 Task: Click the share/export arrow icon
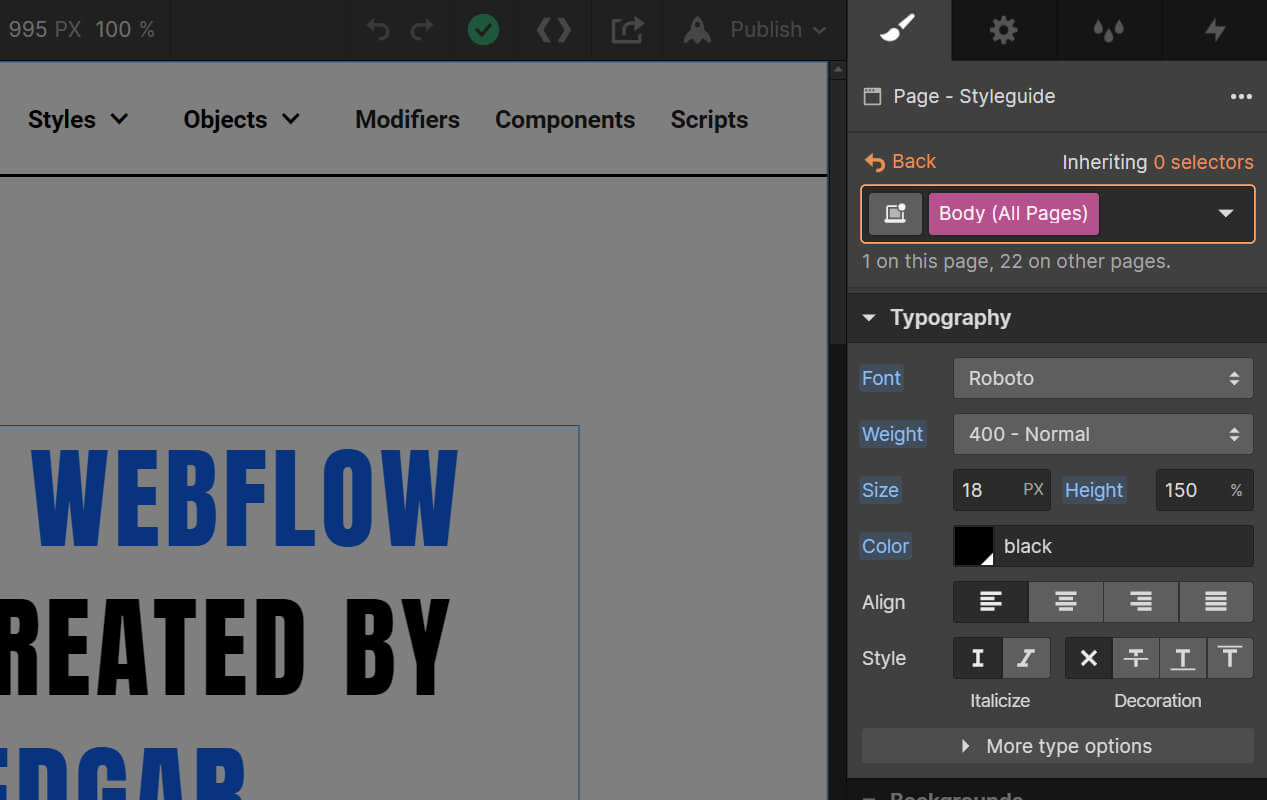click(627, 30)
